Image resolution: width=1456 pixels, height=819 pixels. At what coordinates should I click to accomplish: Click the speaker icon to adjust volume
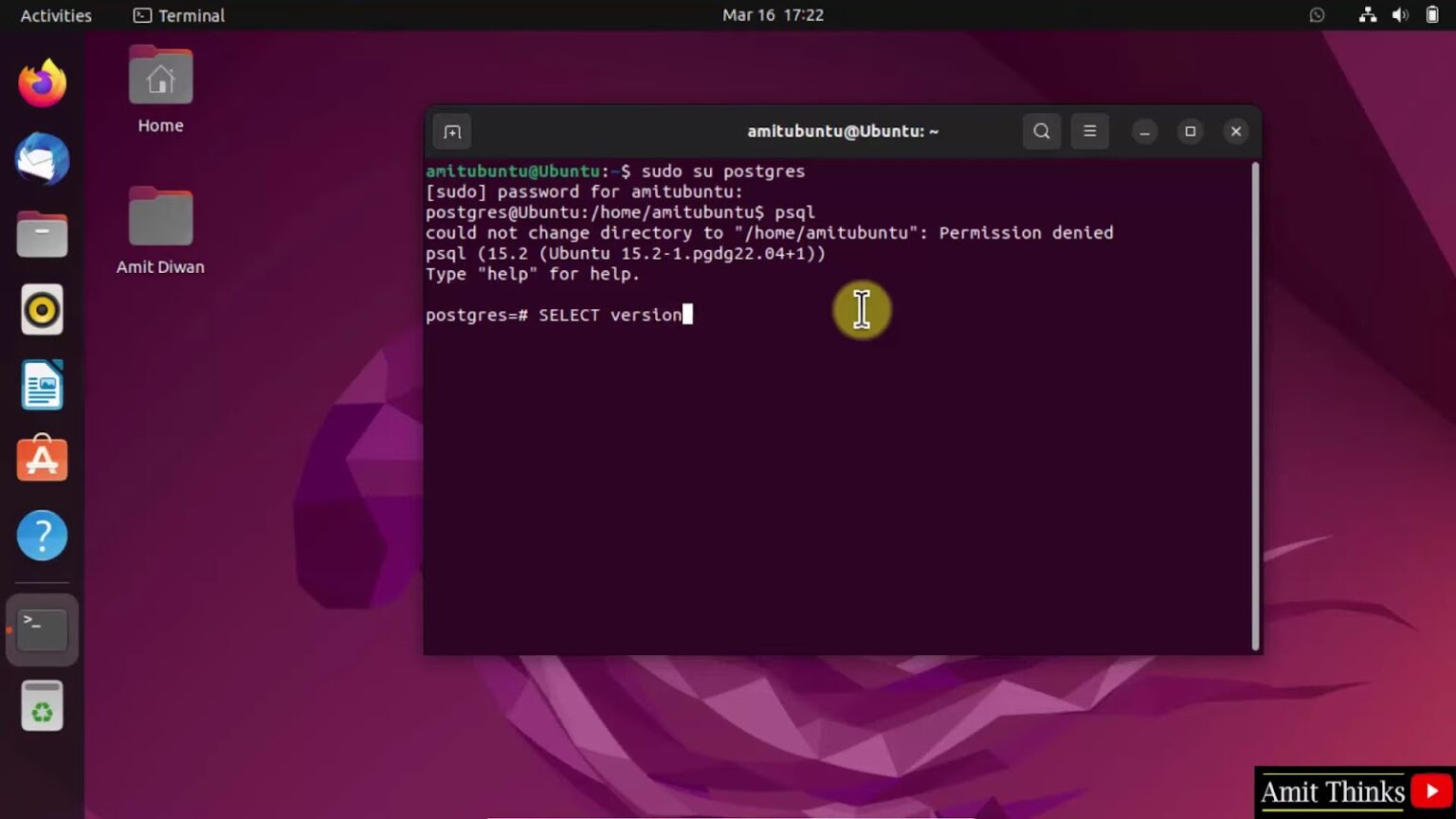pos(1399,14)
